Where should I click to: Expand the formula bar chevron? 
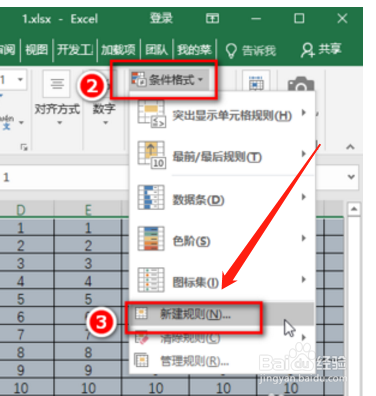pyautogui.click(x=351, y=177)
